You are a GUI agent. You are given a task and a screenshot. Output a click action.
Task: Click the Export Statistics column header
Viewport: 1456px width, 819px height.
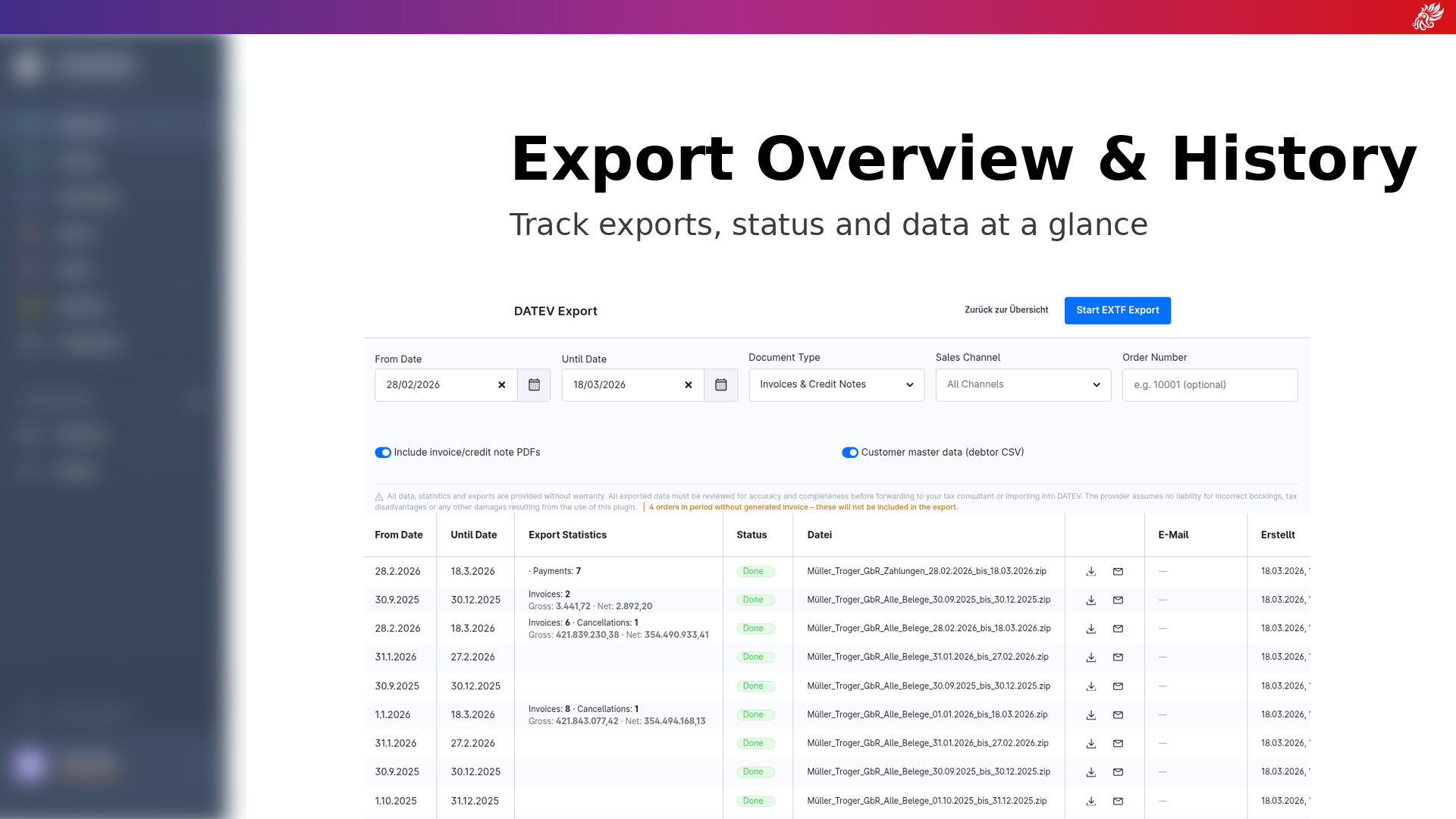[x=567, y=535]
